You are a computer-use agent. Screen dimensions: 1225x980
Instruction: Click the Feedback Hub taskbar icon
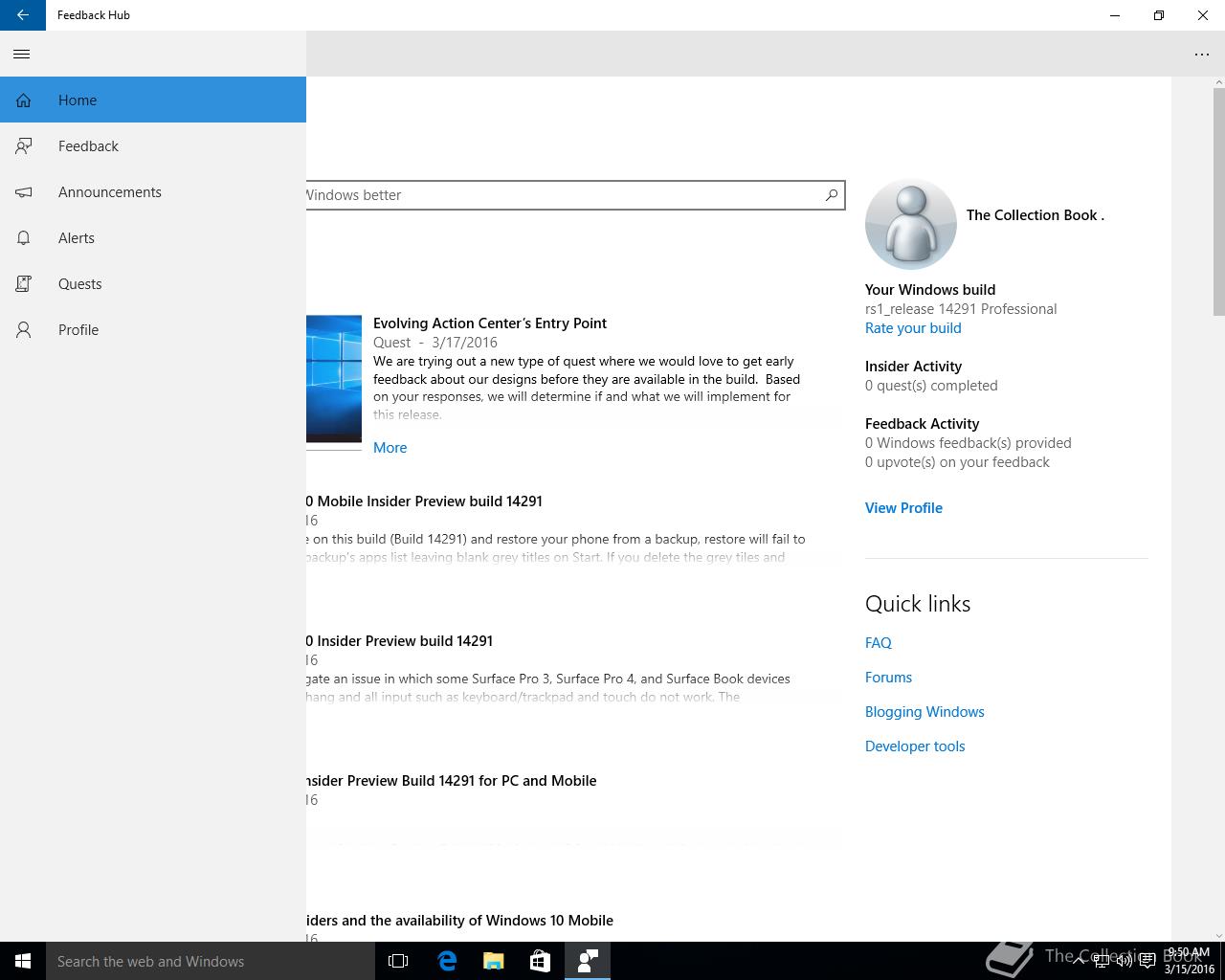pos(587,961)
